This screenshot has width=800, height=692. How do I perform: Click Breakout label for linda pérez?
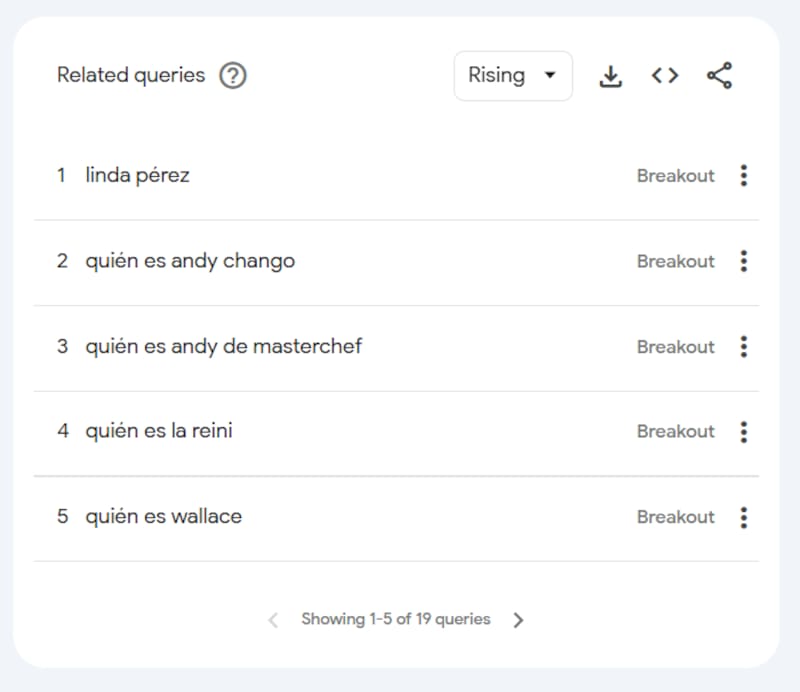coord(676,176)
